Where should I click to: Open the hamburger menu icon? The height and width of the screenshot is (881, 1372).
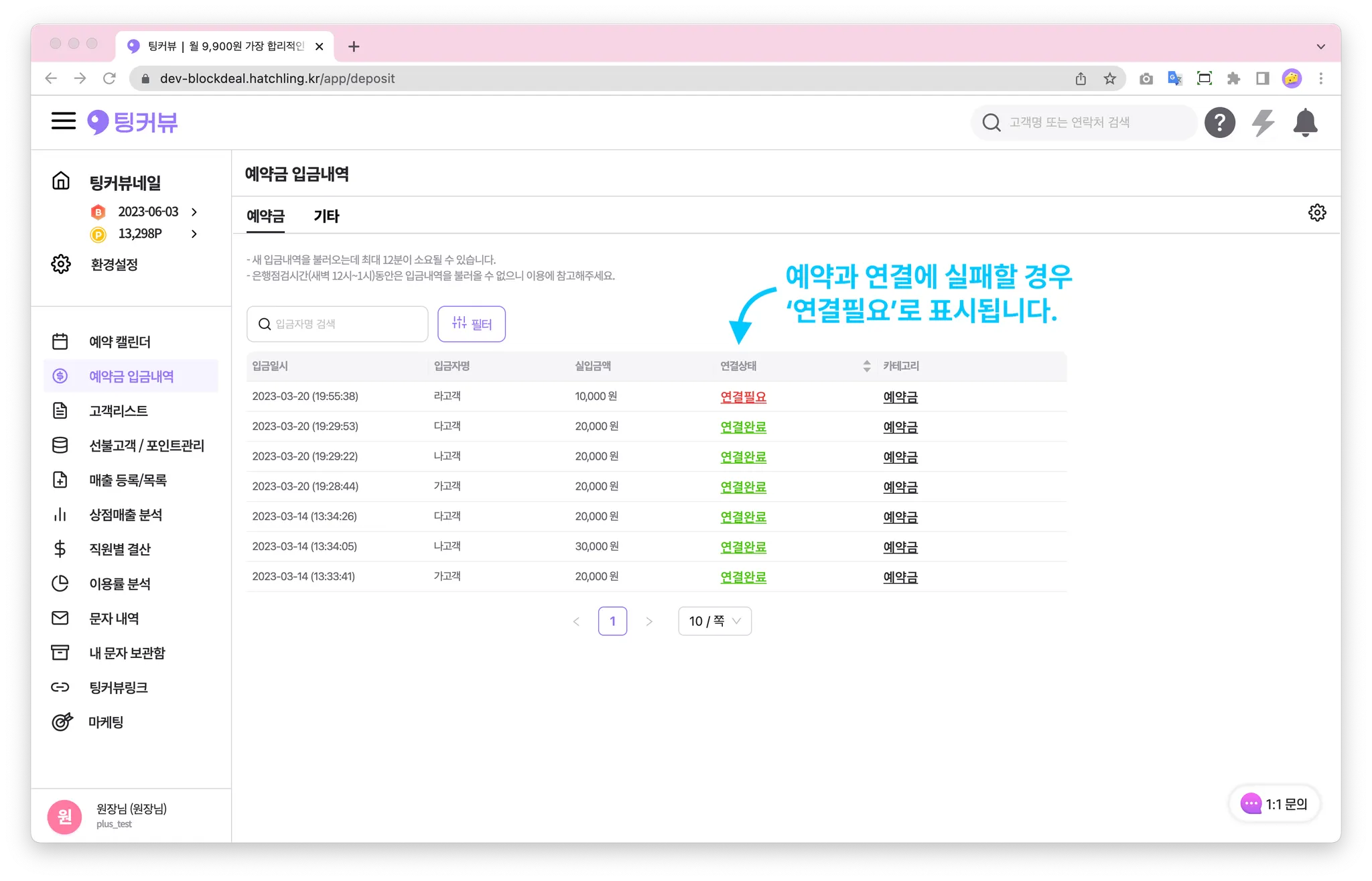[64, 121]
